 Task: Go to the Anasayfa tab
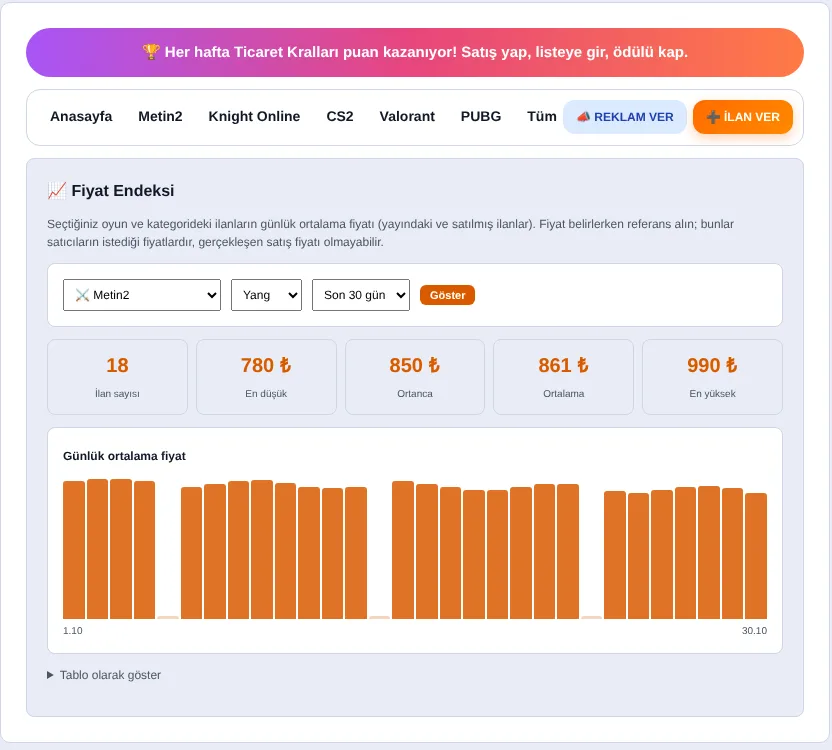point(81,116)
